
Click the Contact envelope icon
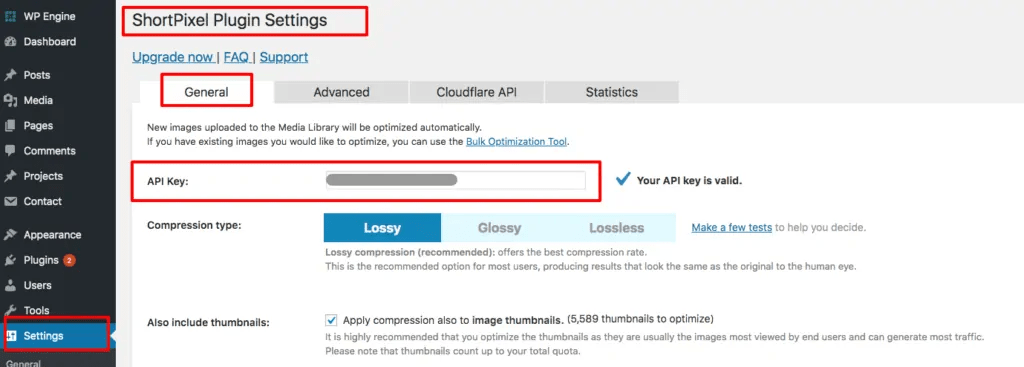10,201
